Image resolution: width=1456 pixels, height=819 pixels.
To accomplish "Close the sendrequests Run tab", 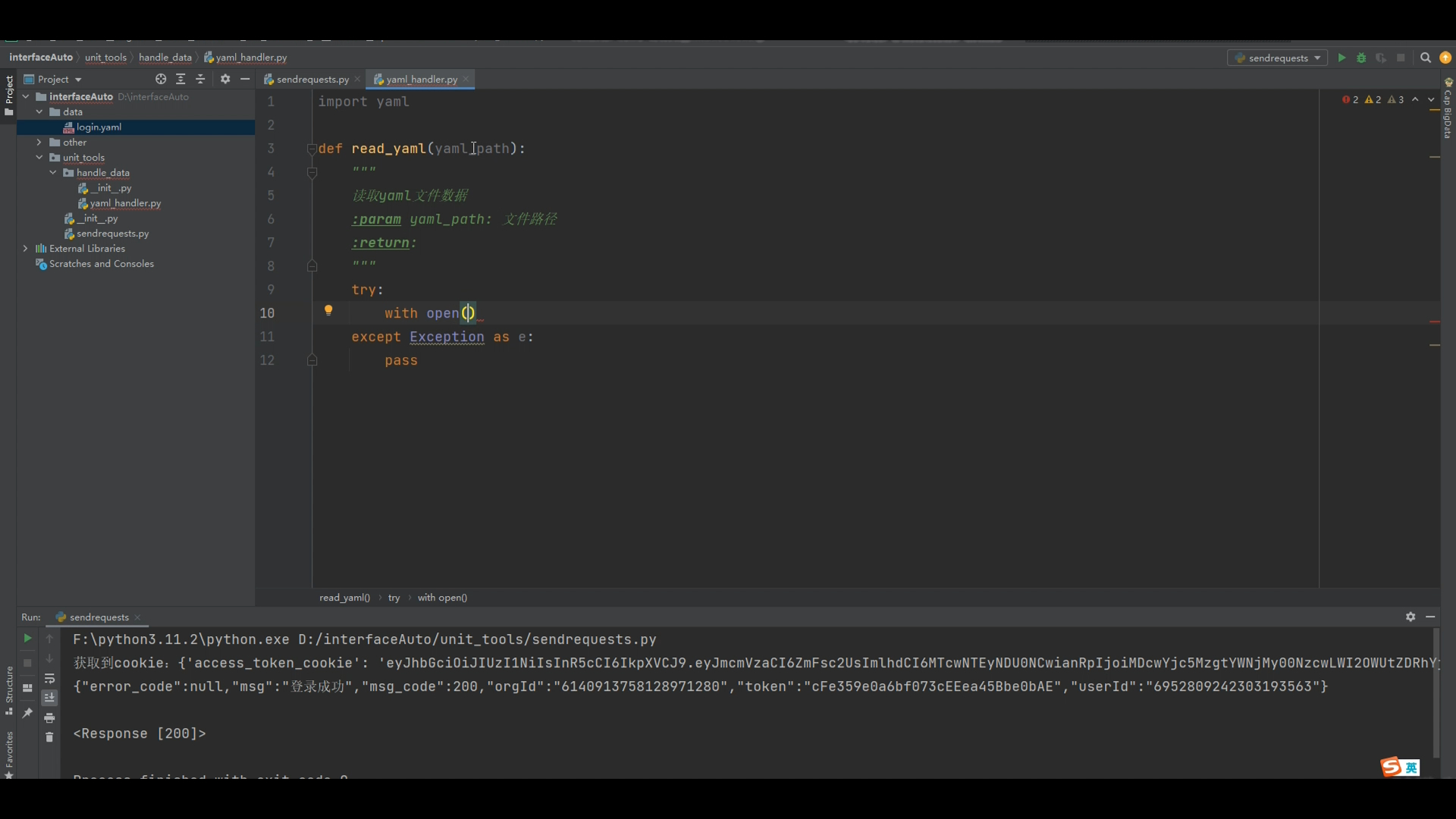I will coord(137,617).
